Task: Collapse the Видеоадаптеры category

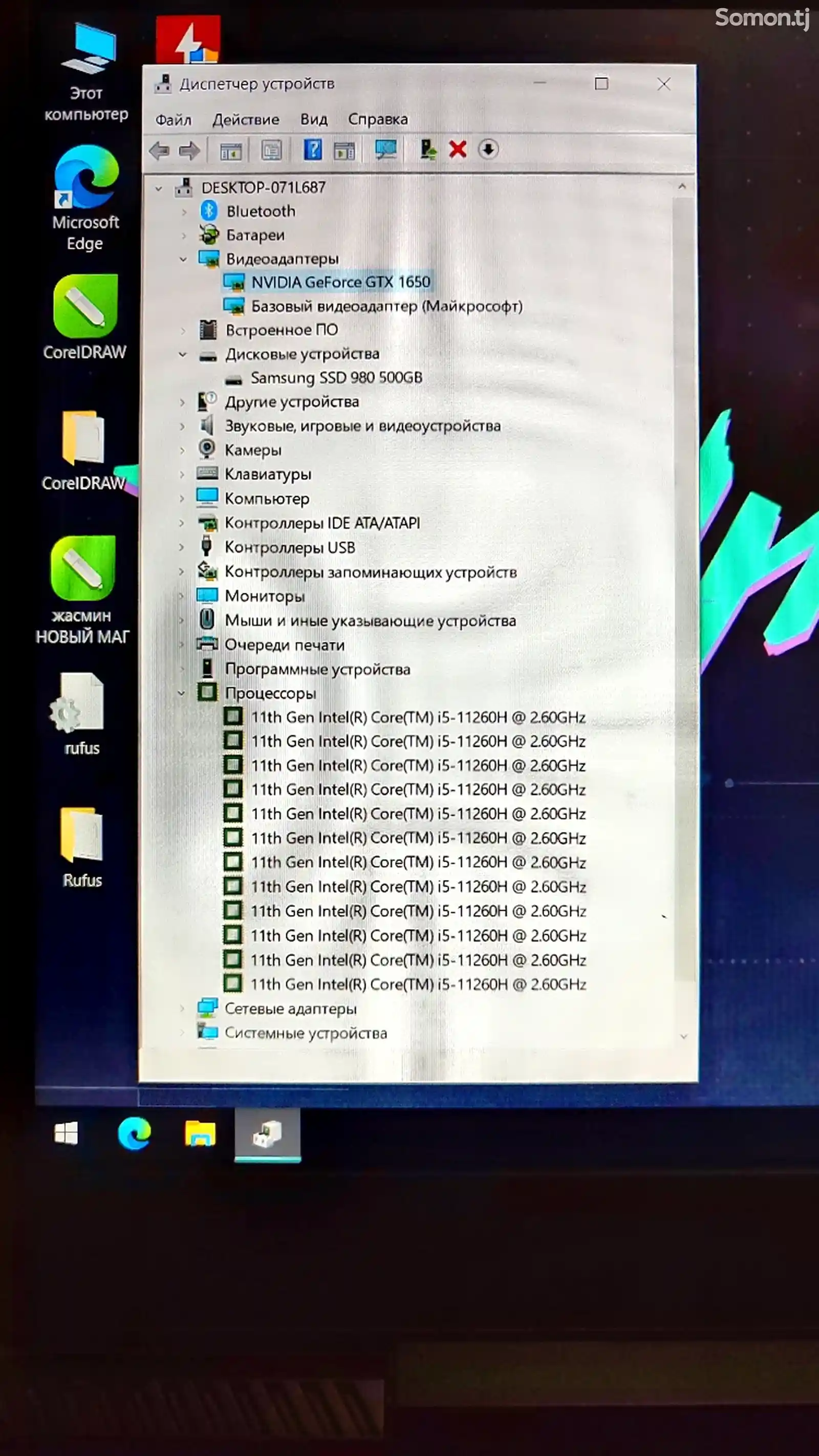Action: pyautogui.click(x=183, y=259)
